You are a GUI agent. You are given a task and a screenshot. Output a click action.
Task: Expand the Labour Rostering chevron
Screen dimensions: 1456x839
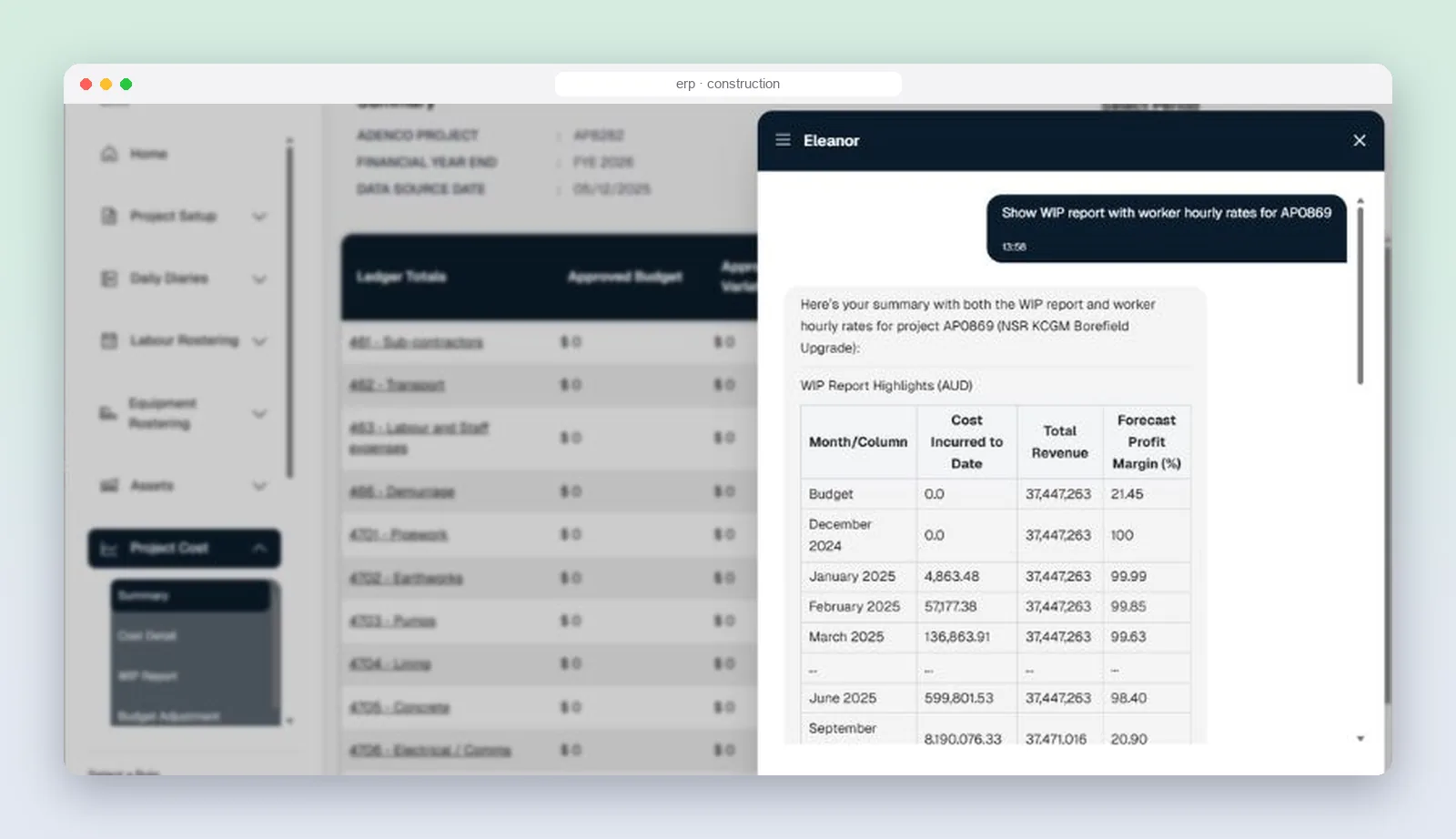coord(259,341)
